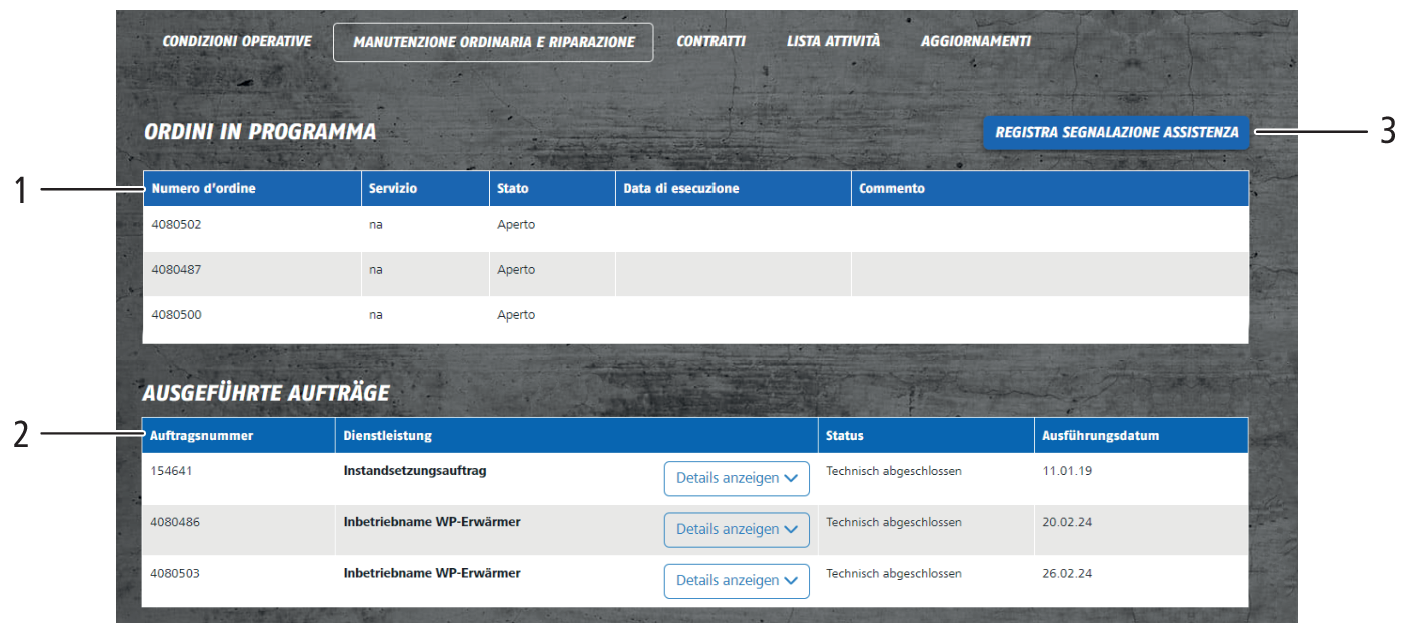Click the Stato column header
The height and width of the screenshot is (623, 1414).
552,188
